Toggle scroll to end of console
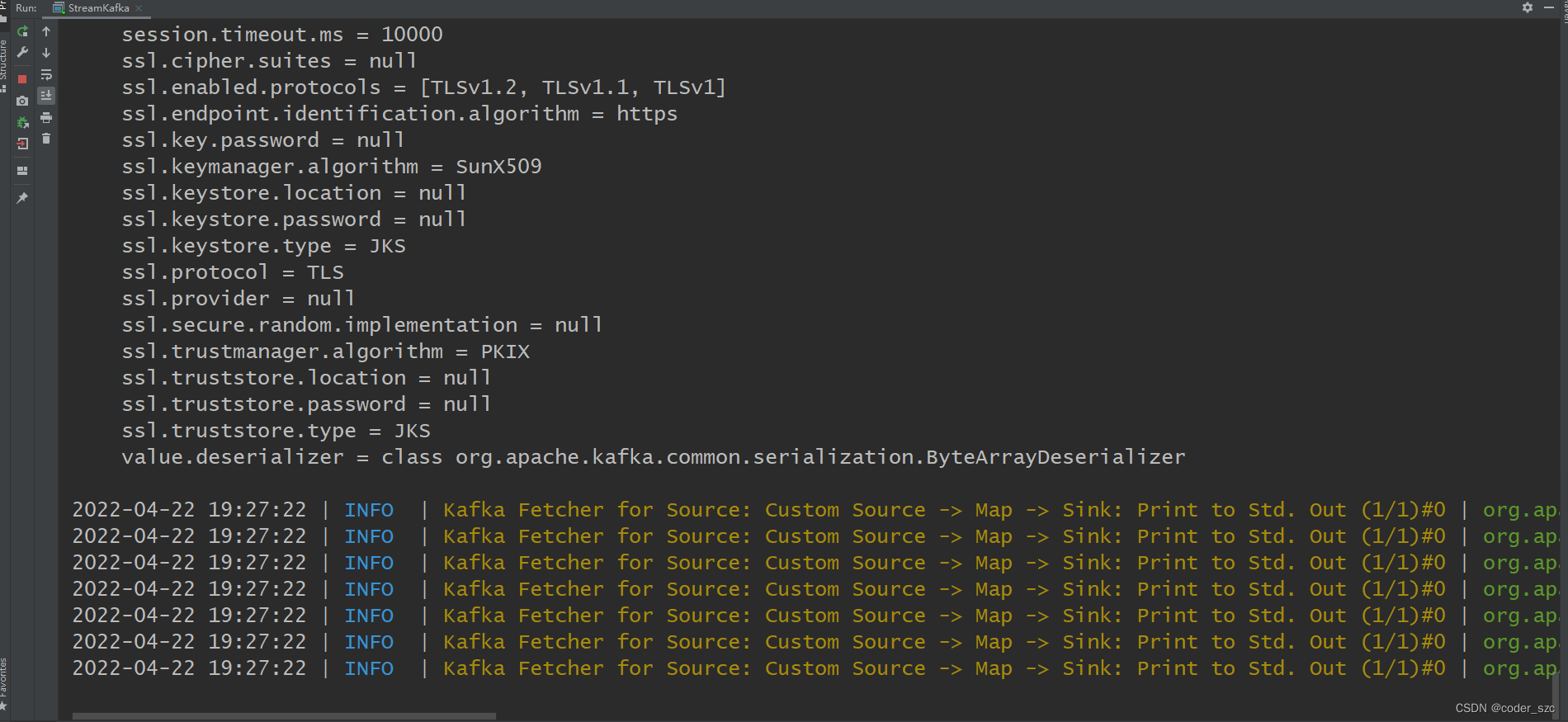Screen dimensions: 1568x722 point(46,96)
